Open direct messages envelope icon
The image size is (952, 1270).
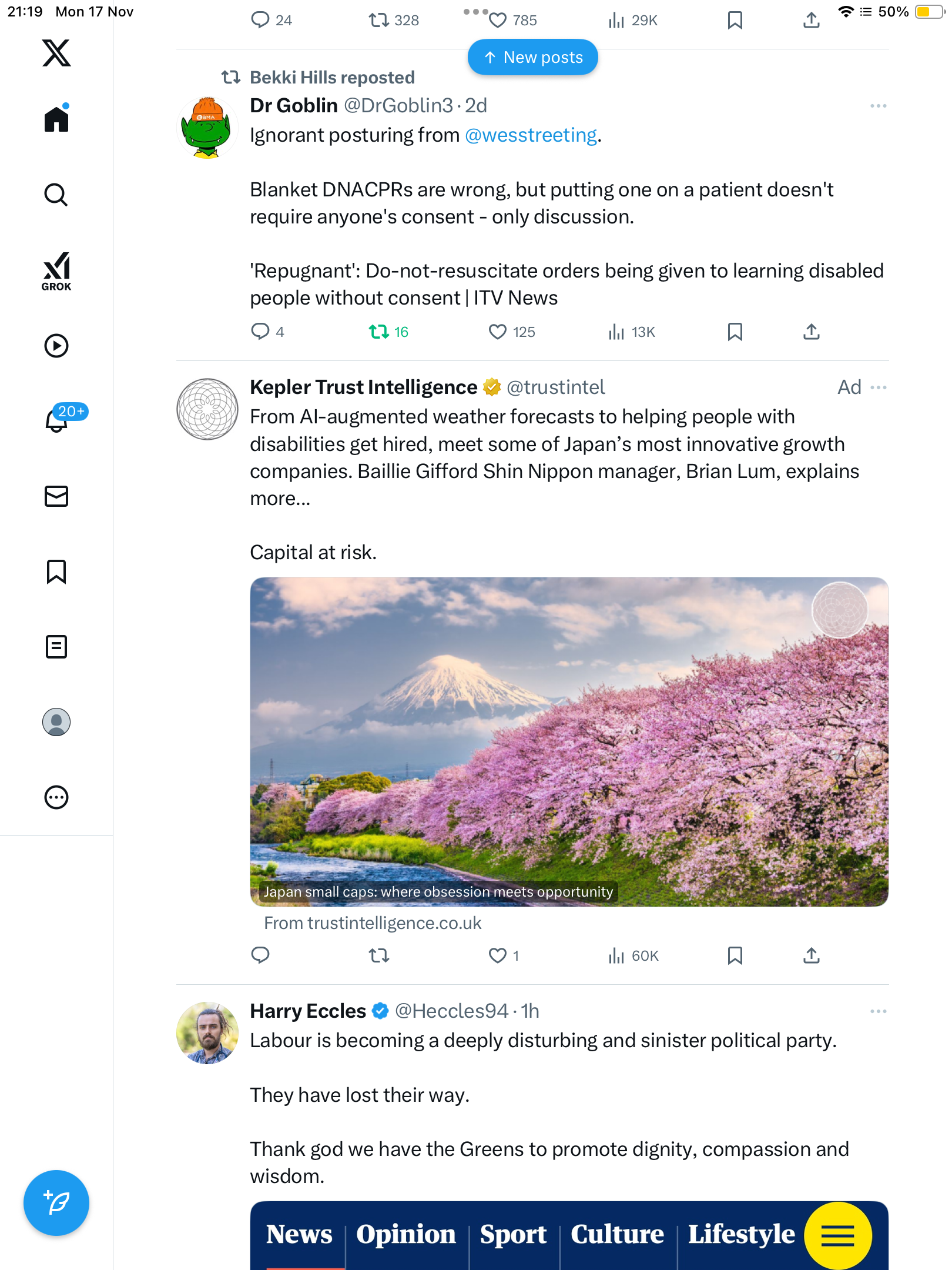click(56, 496)
